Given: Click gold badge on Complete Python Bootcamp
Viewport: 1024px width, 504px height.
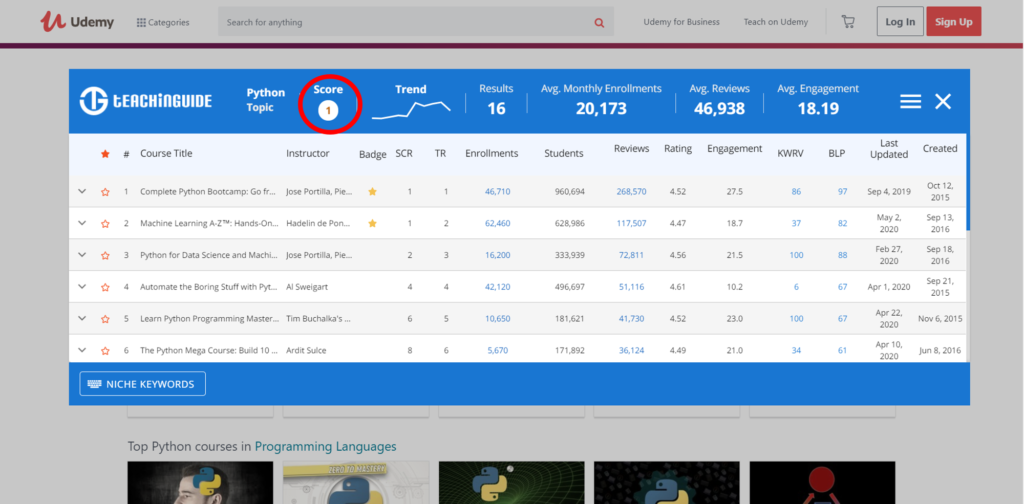Looking at the screenshot, I should click(x=372, y=191).
